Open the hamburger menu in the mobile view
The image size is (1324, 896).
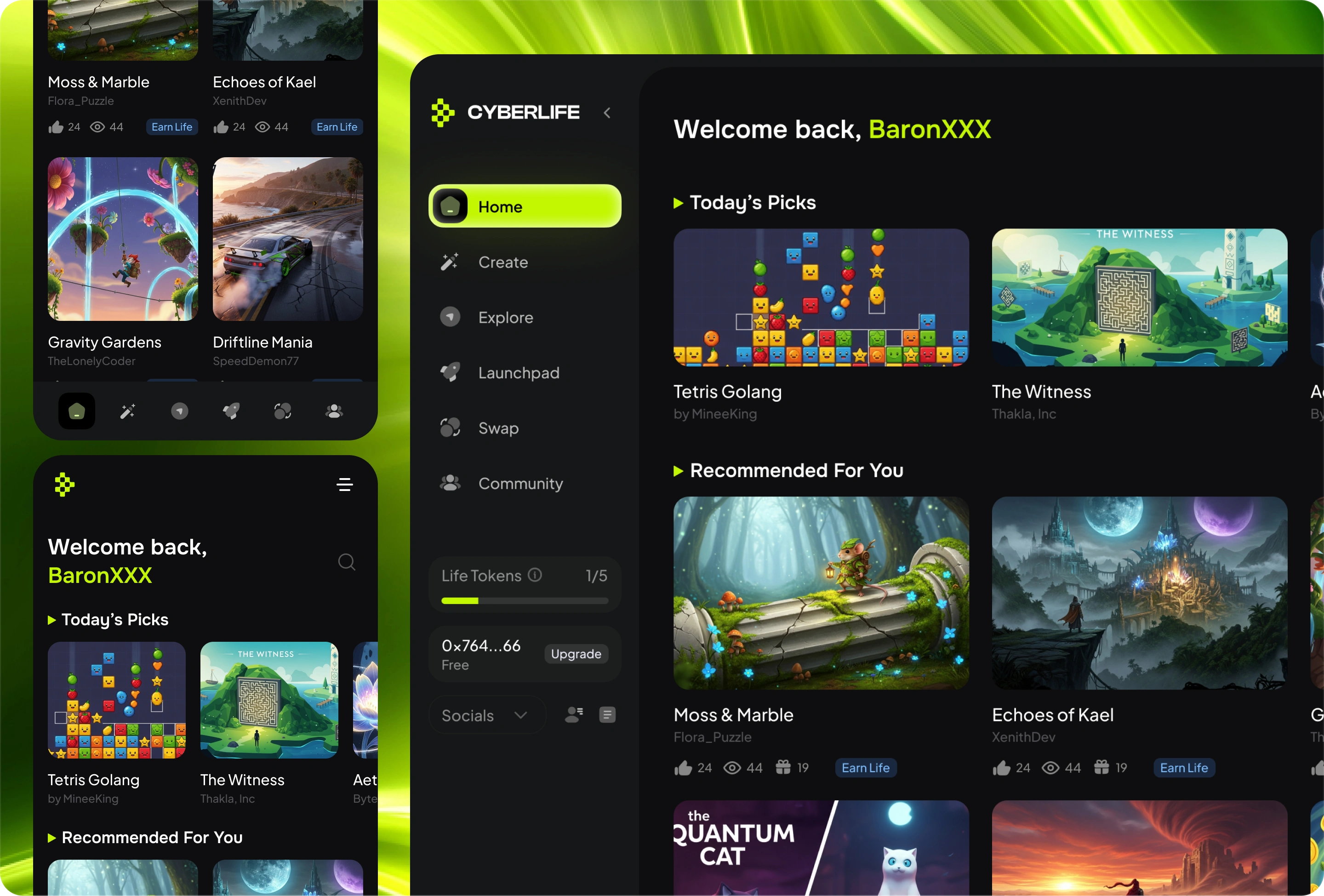pyautogui.click(x=345, y=485)
